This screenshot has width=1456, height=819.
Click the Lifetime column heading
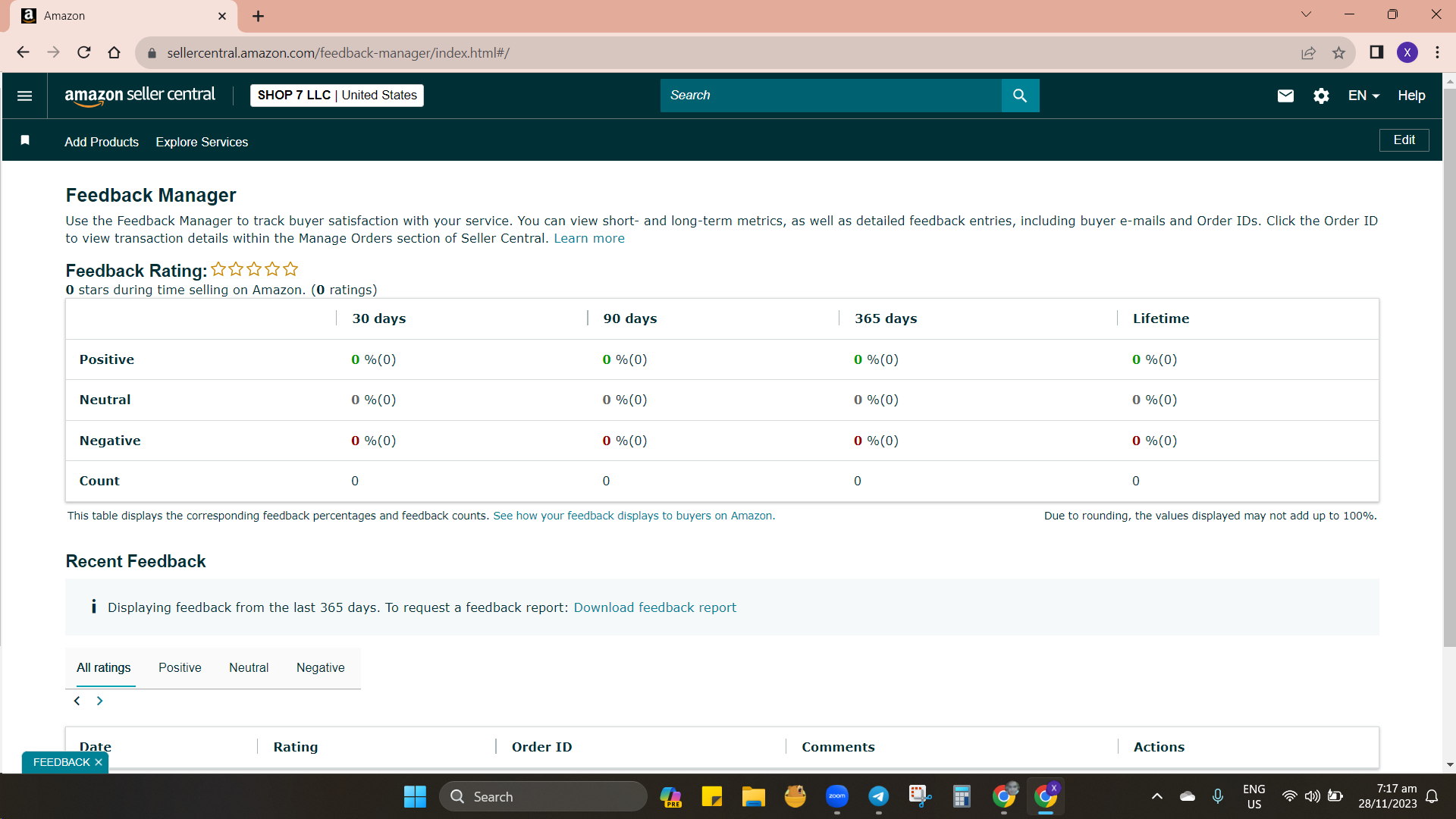1161,318
